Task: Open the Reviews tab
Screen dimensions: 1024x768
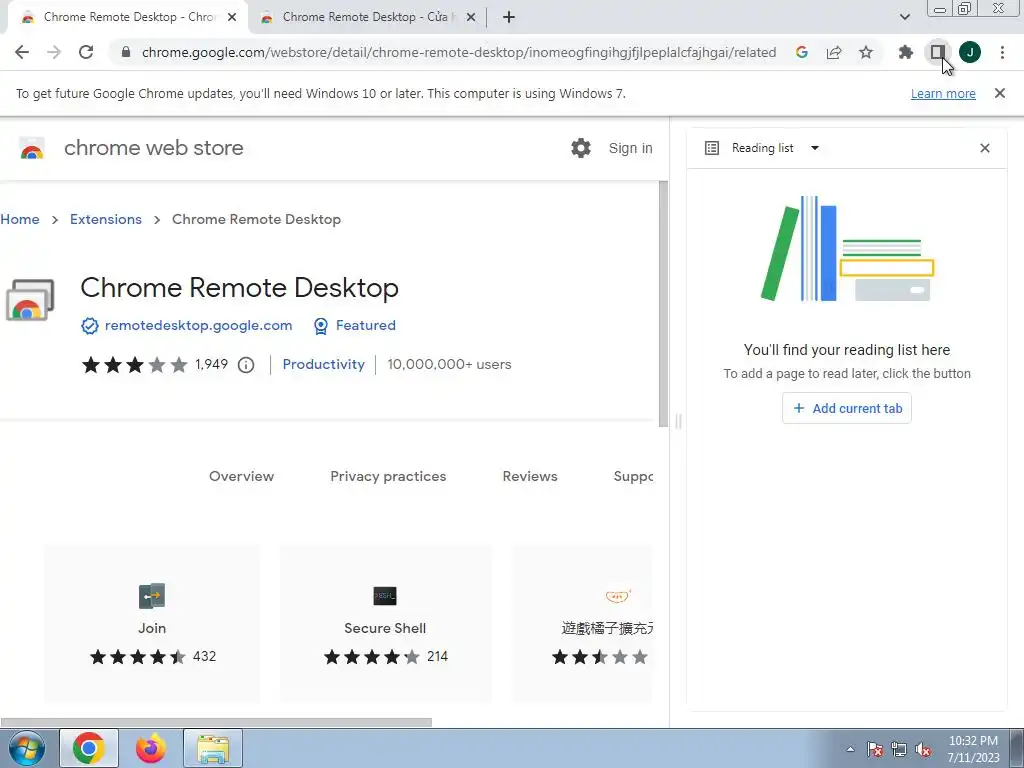Action: pyautogui.click(x=530, y=476)
